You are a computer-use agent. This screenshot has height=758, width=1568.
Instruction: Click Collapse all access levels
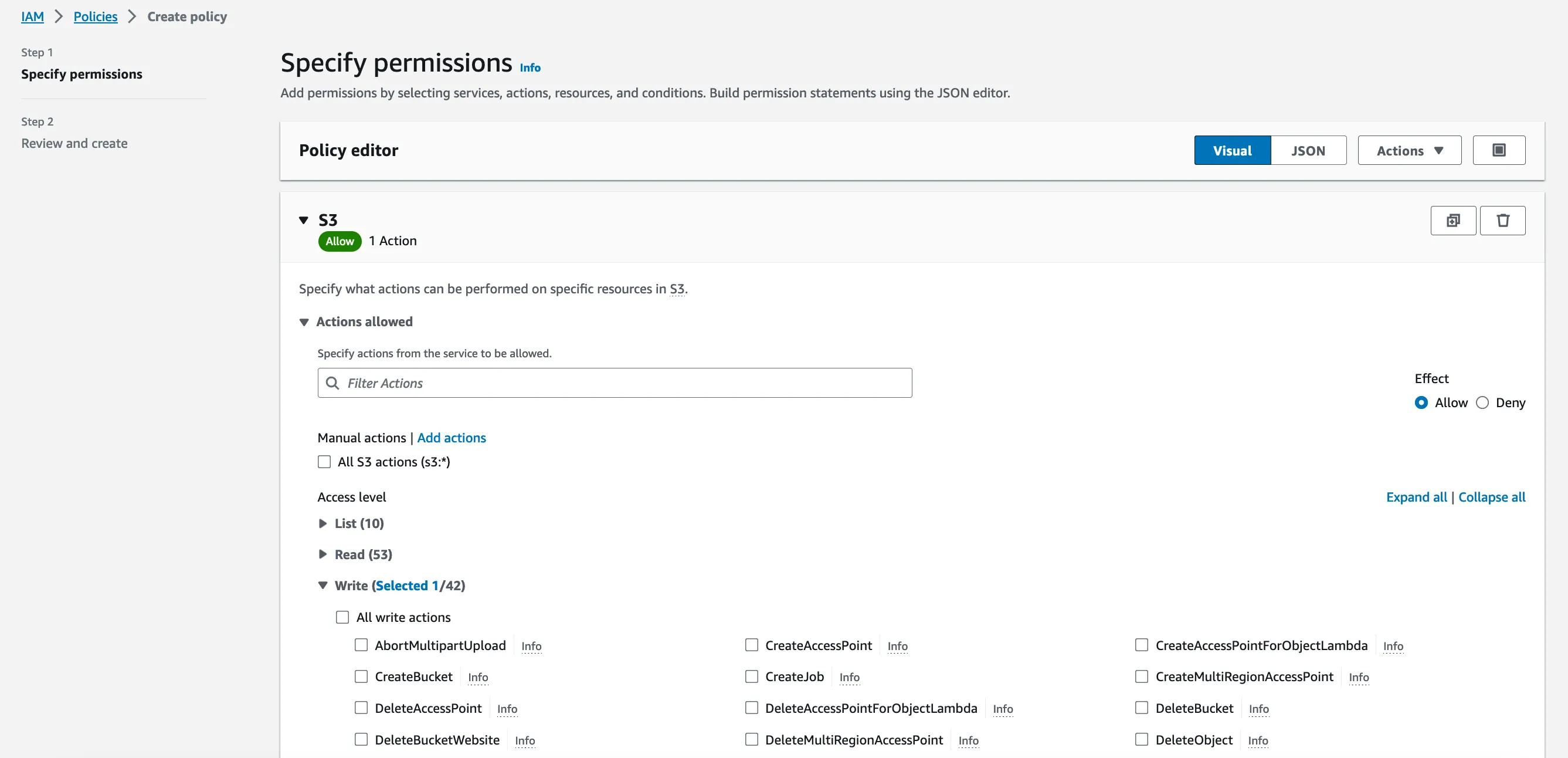1492,498
